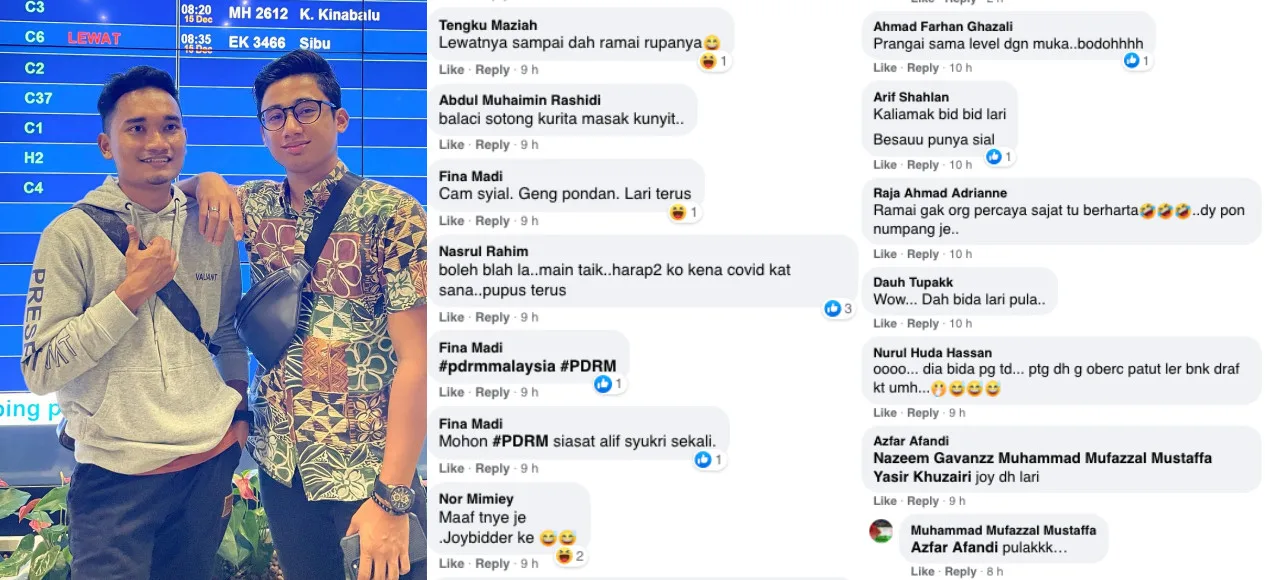Image resolution: width=1280 pixels, height=580 pixels.
Task: Reply to Muhammad Mufazzal Mustaffa's reply
Action: coord(960,571)
